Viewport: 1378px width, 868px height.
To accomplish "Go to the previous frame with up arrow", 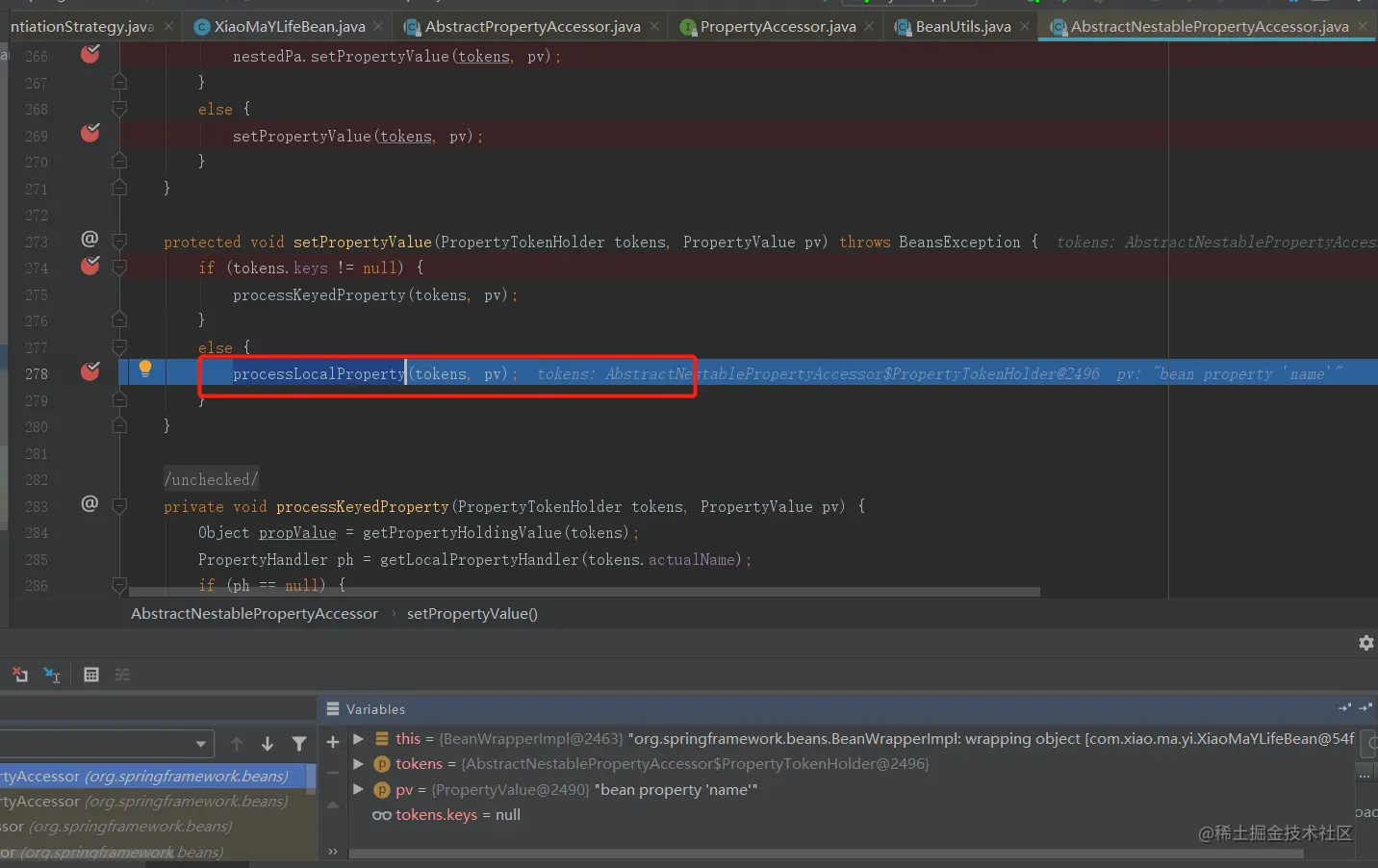I will (237, 744).
